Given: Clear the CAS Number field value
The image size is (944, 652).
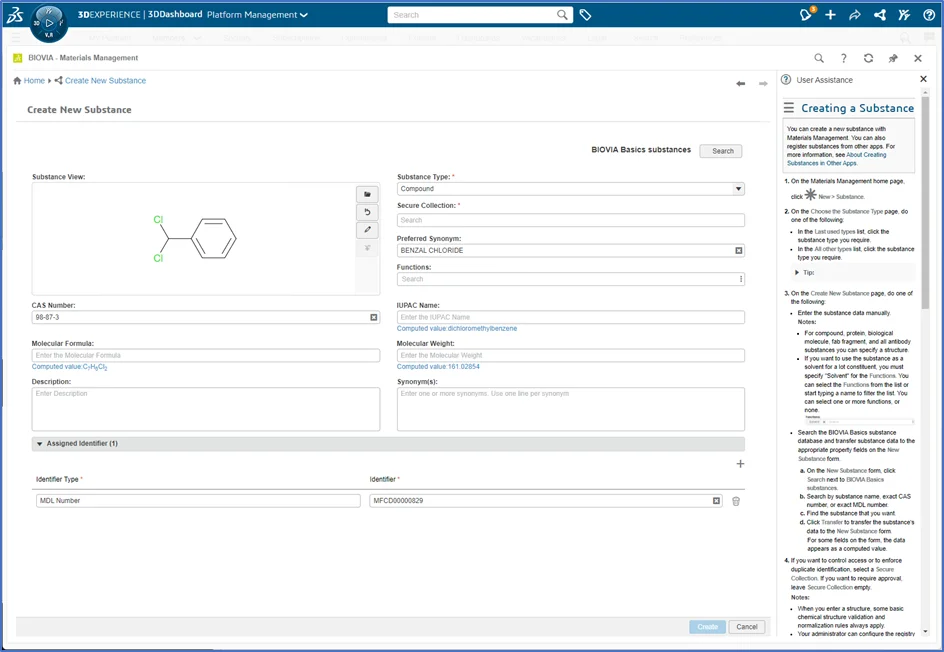Looking at the screenshot, I should tap(374, 318).
